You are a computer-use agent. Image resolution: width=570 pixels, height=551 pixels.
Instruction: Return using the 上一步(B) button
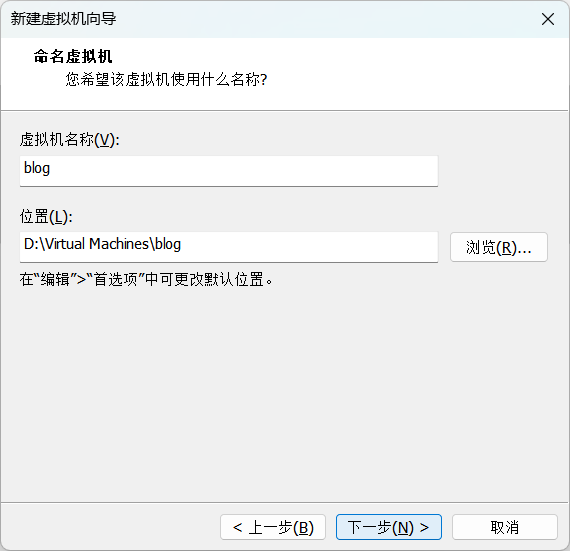(273, 527)
